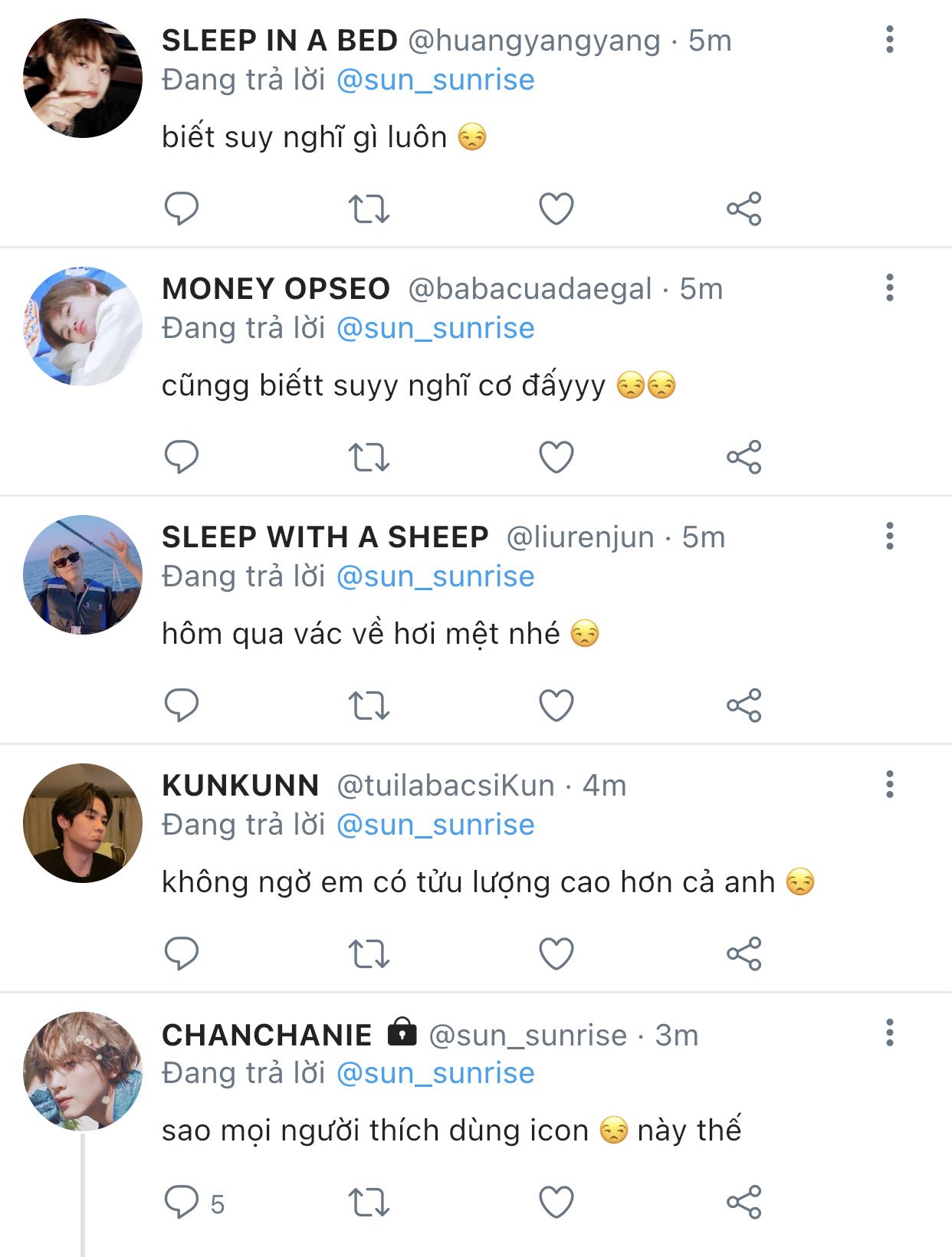Open more options for SLEEP IN A BED tweet

coord(889,39)
